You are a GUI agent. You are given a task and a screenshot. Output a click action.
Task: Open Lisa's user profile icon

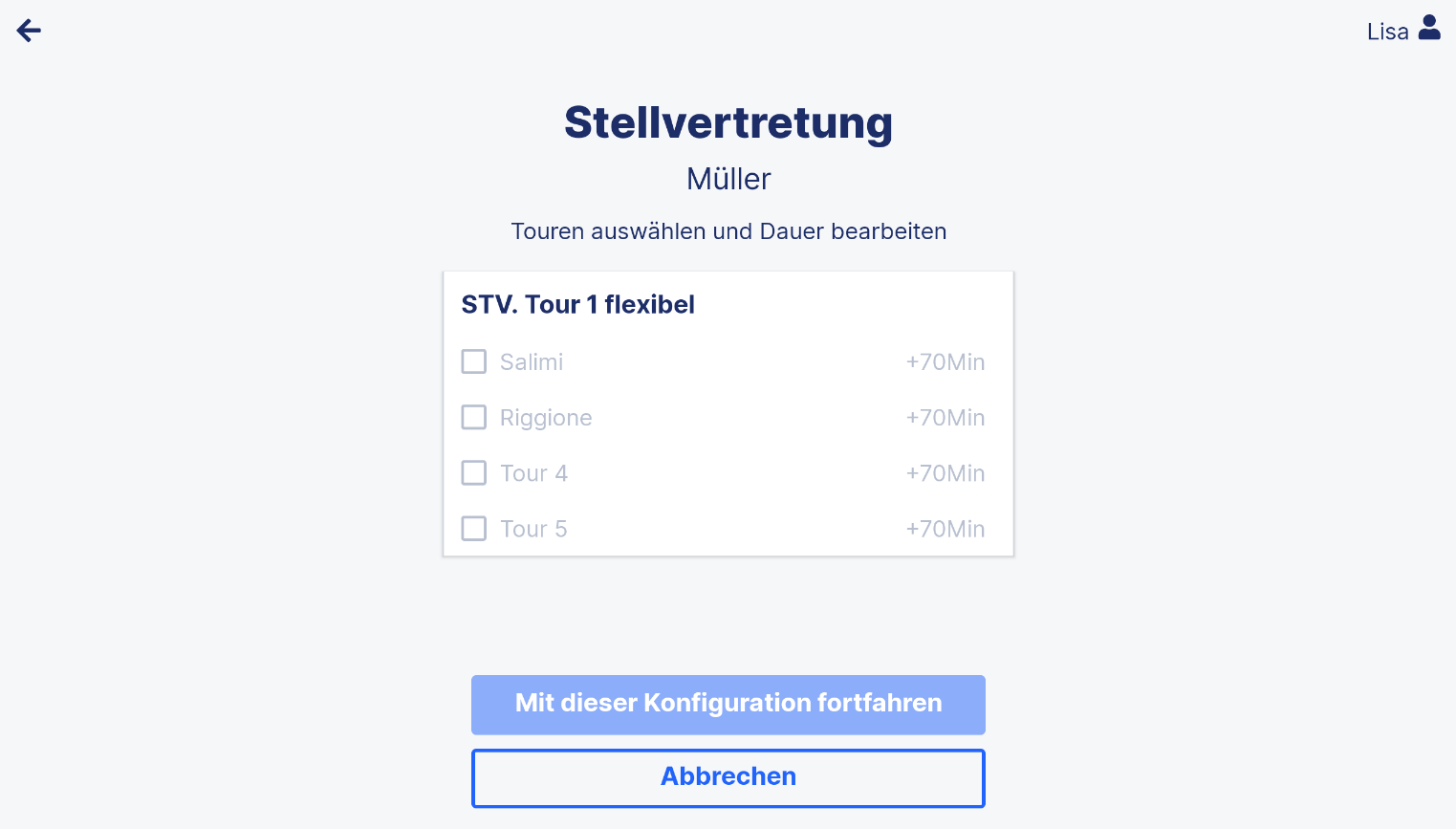1429,28
